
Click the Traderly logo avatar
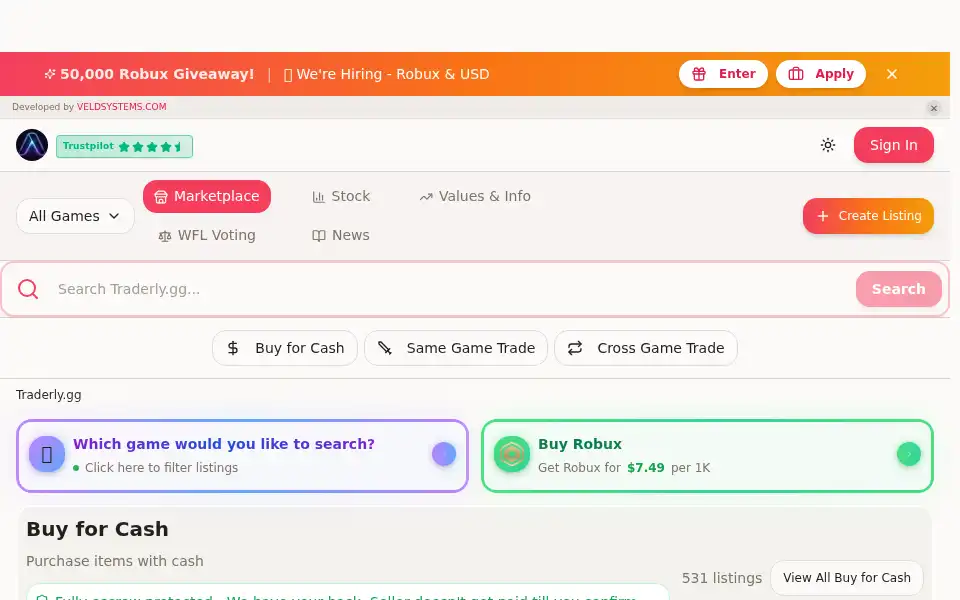32,145
